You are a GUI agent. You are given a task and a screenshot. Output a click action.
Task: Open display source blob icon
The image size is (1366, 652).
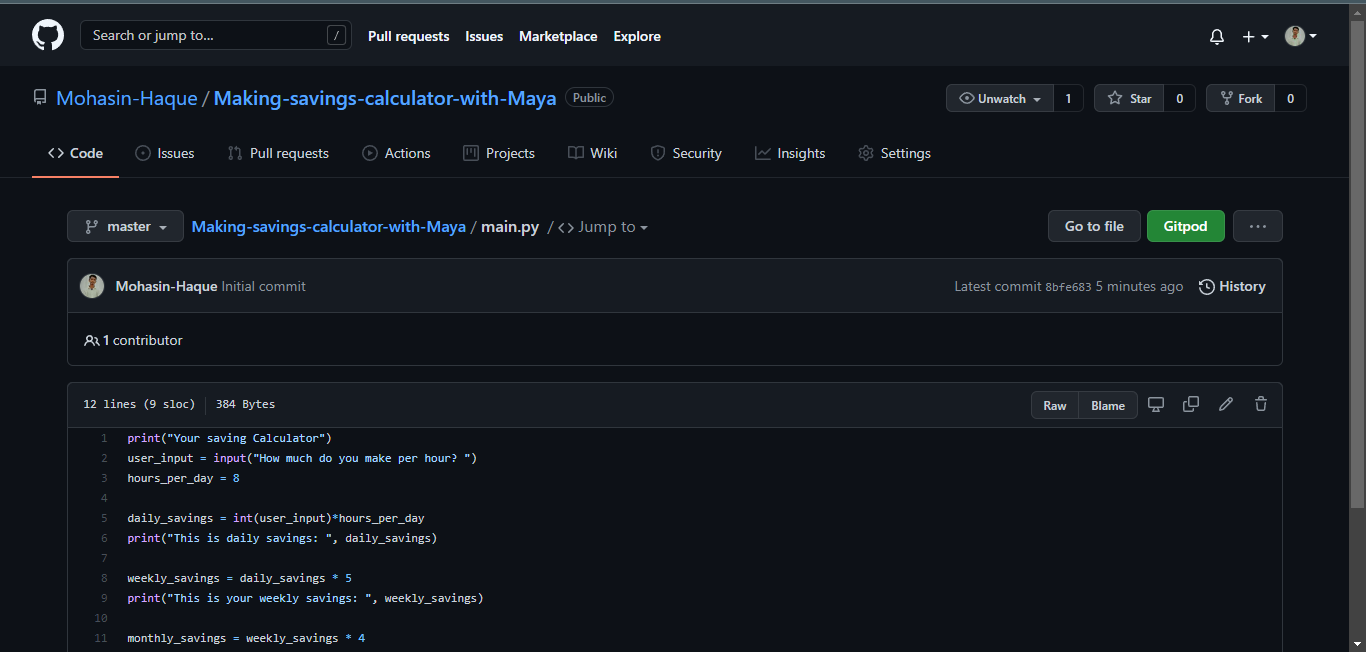pyautogui.click(x=1156, y=404)
